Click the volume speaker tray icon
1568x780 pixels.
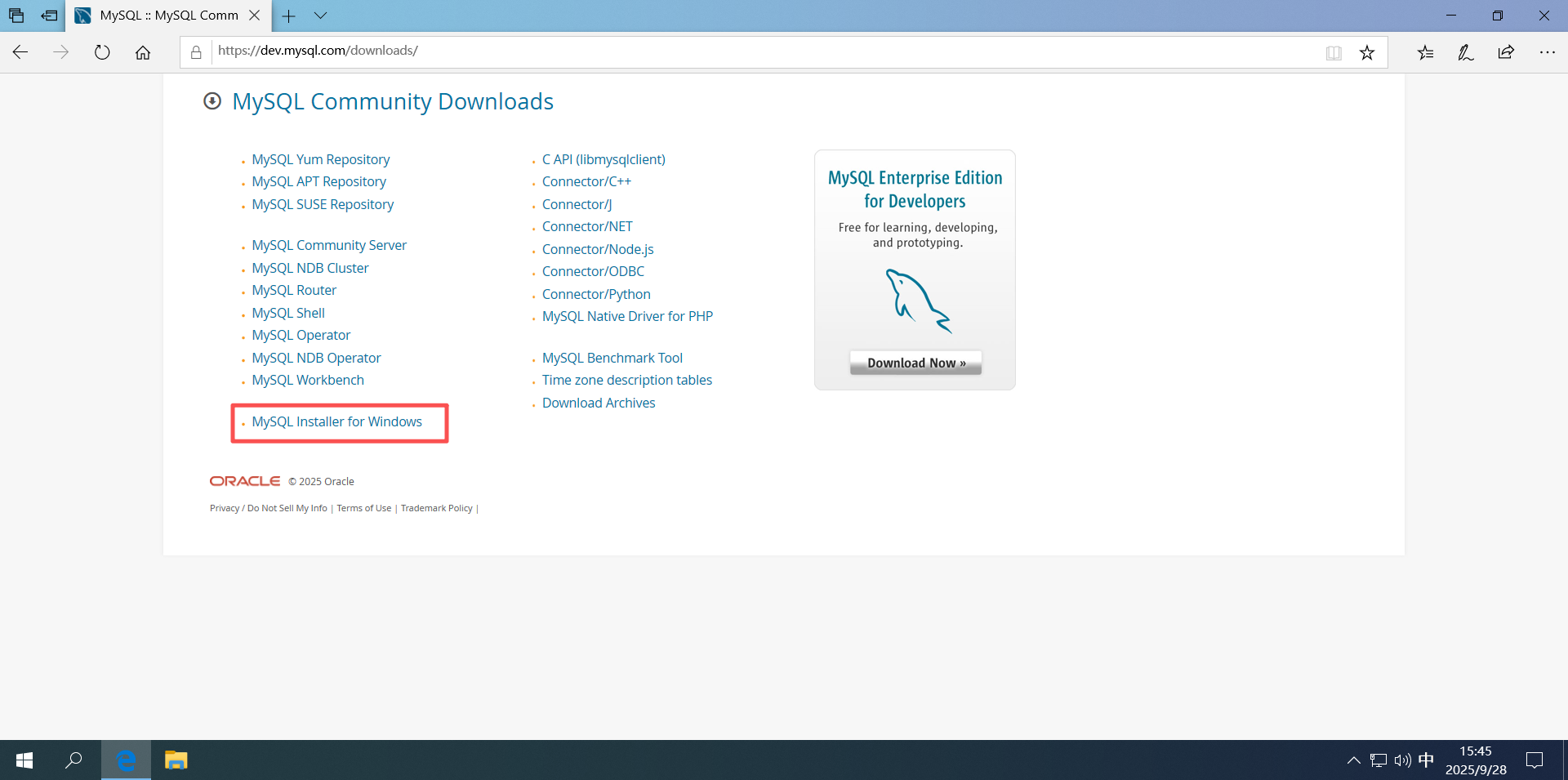(x=1403, y=760)
